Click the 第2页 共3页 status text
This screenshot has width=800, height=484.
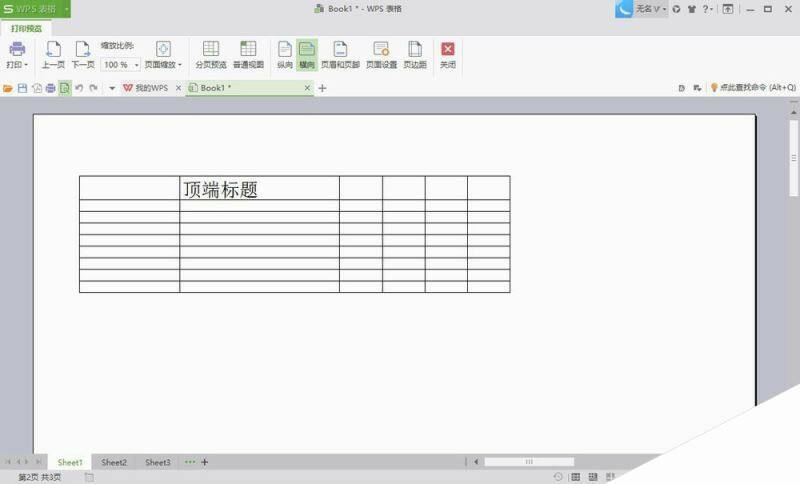point(39,477)
